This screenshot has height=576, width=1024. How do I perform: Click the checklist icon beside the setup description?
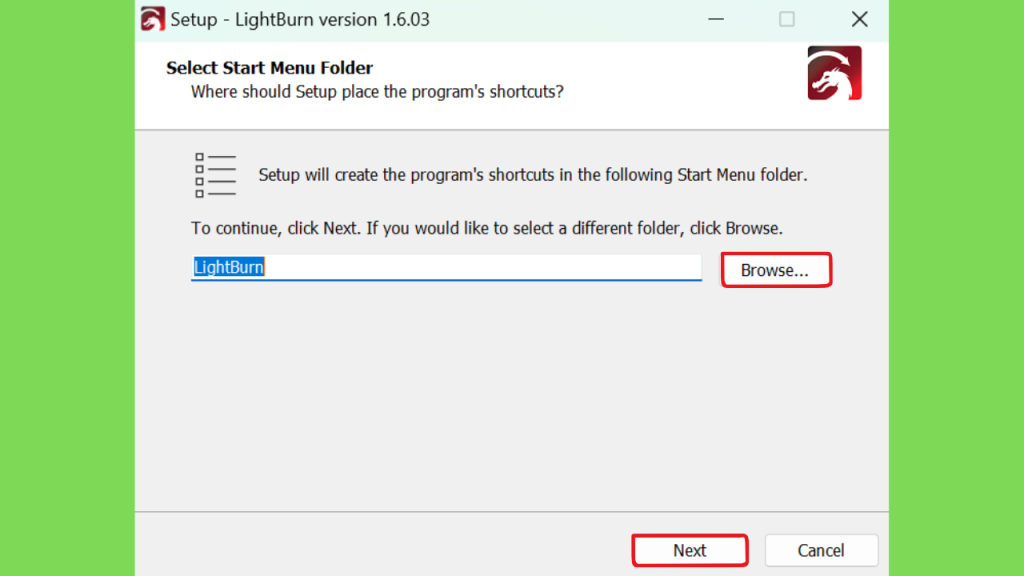[x=215, y=175]
